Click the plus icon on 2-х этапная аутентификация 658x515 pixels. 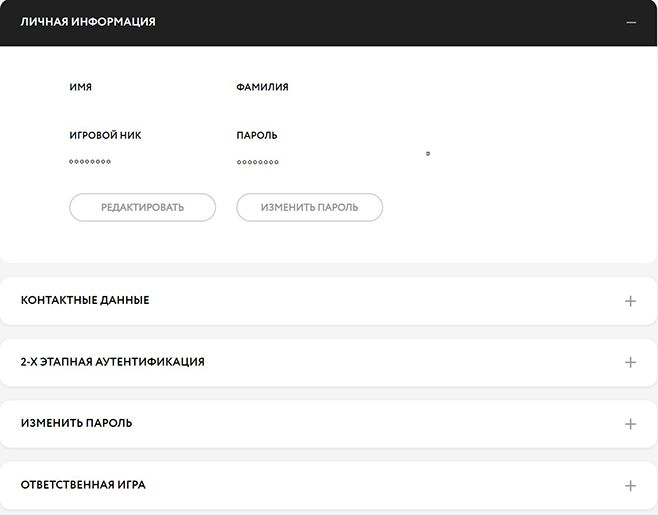(x=630, y=362)
